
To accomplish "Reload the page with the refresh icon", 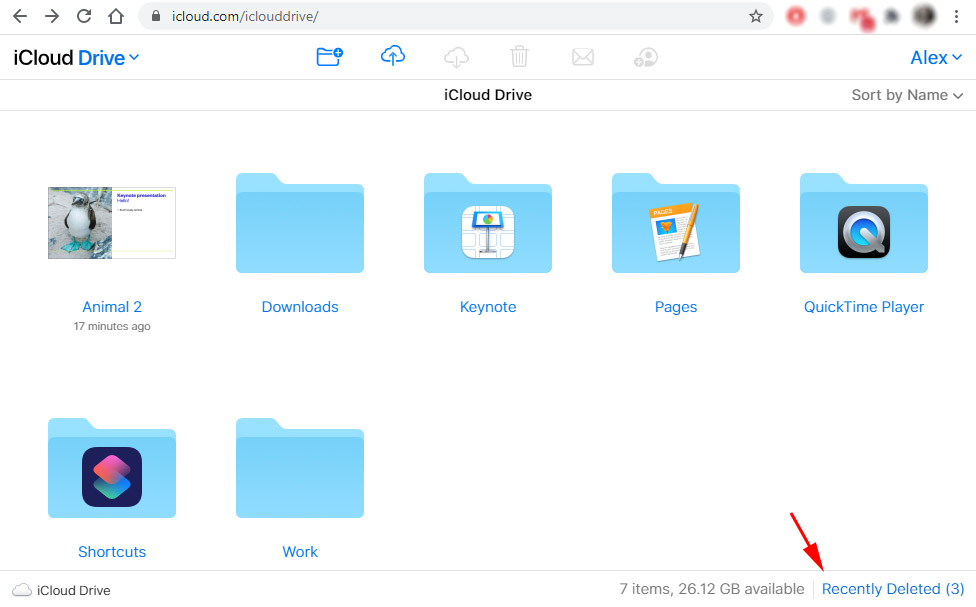I will (84, 16).
